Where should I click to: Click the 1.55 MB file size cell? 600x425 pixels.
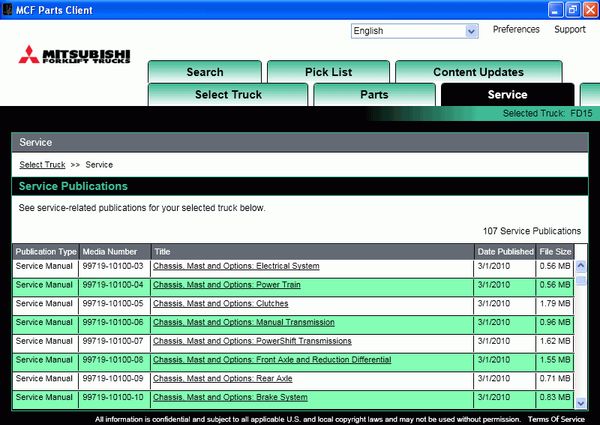pos(555,362)
